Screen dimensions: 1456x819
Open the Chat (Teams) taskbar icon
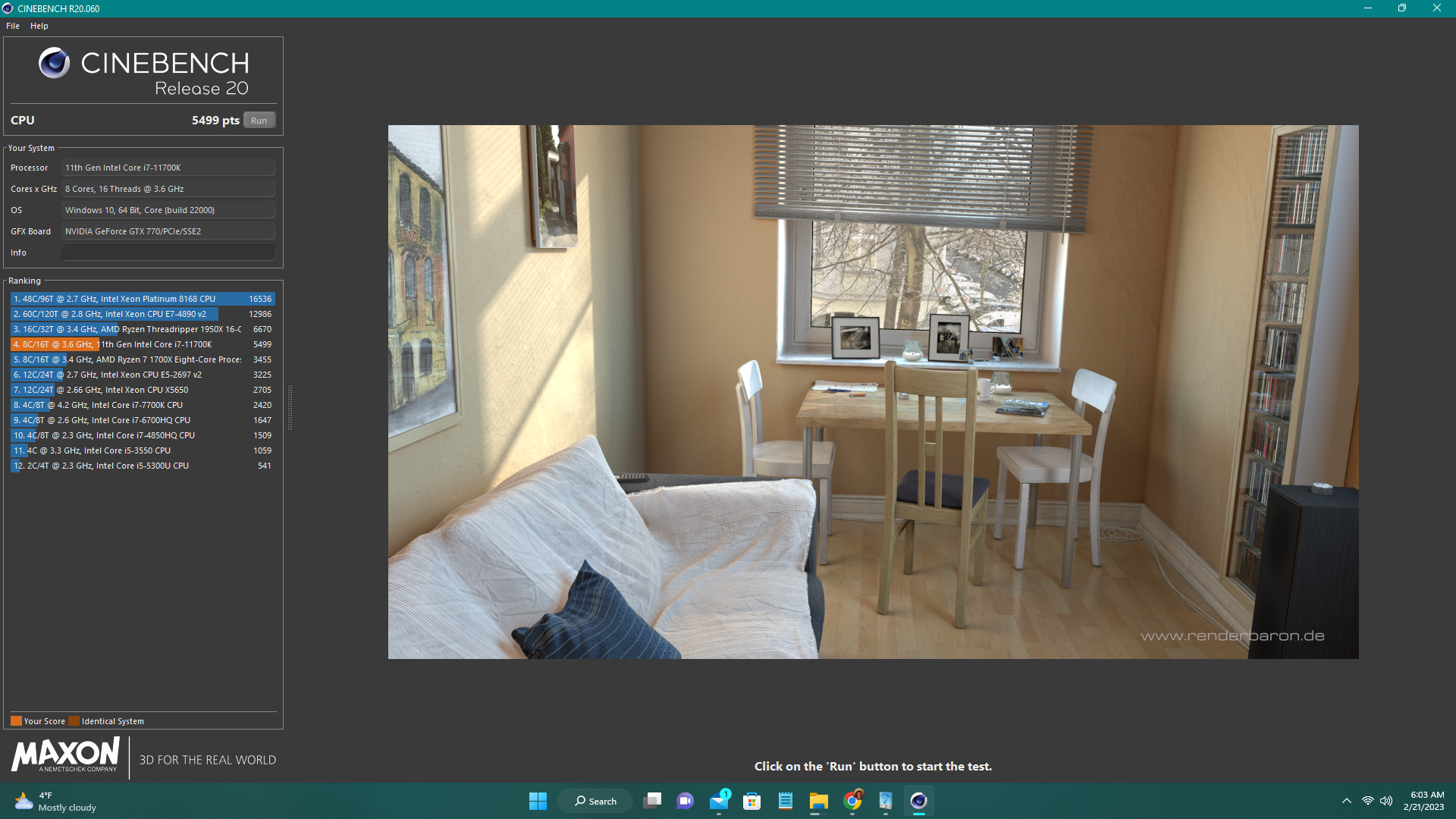pos(685,801)
